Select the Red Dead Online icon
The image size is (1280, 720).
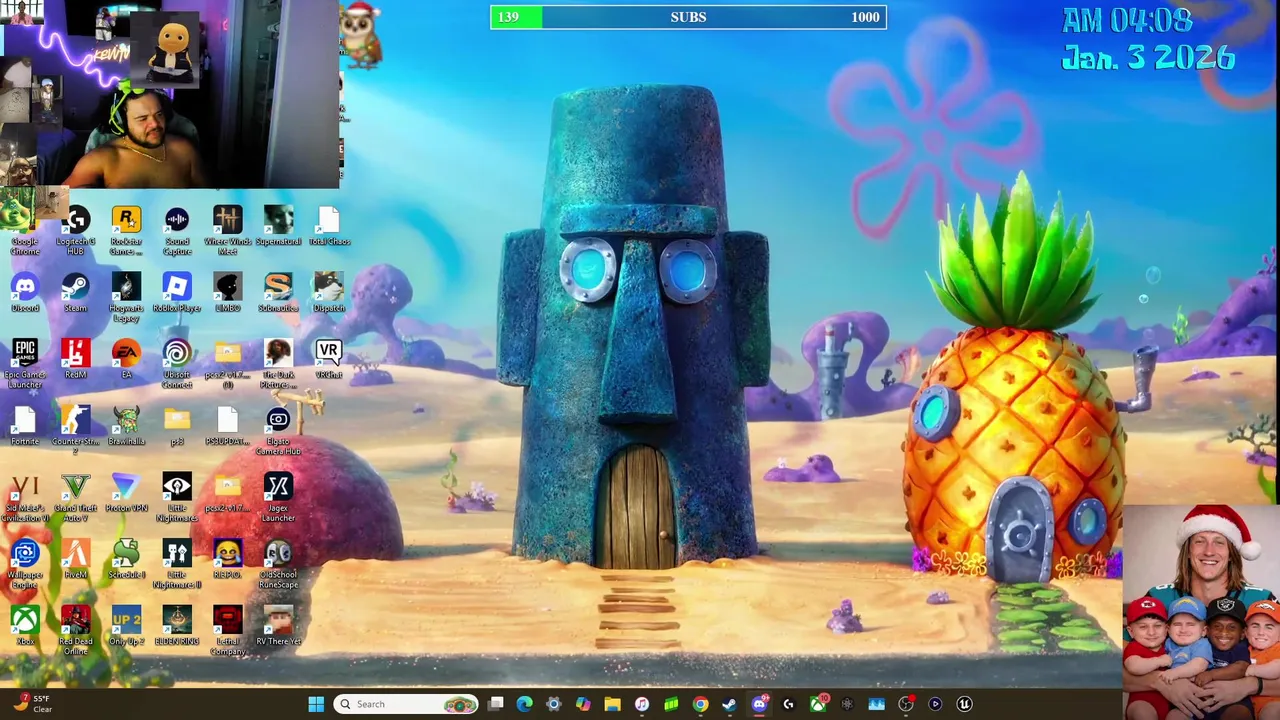point(76,631)
